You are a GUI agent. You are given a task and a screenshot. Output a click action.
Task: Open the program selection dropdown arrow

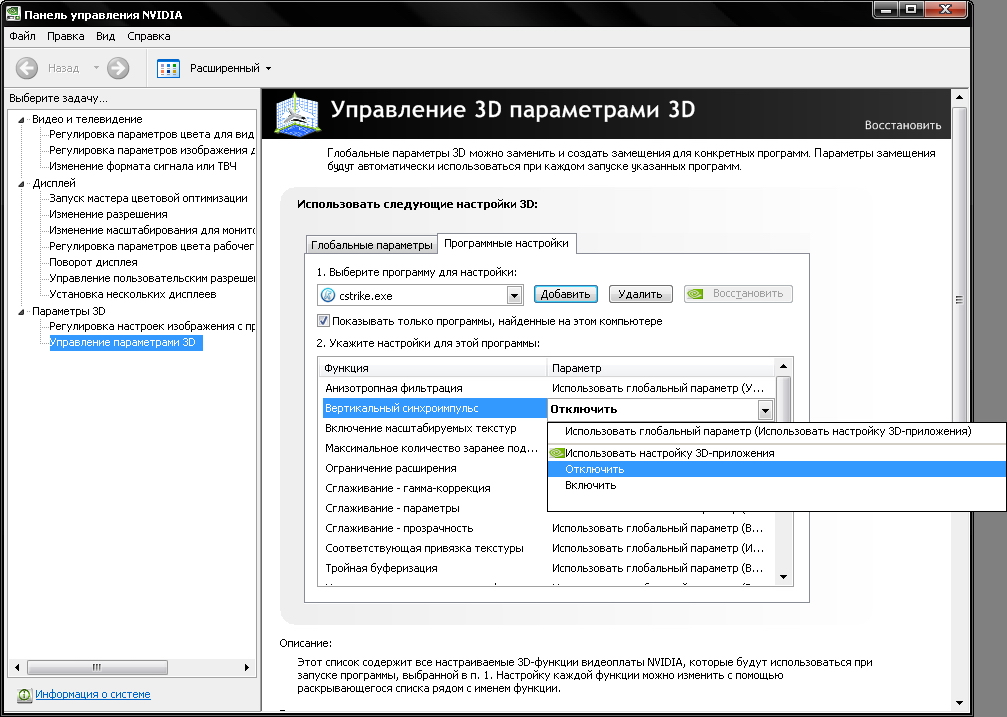click(x=514, y=296)
